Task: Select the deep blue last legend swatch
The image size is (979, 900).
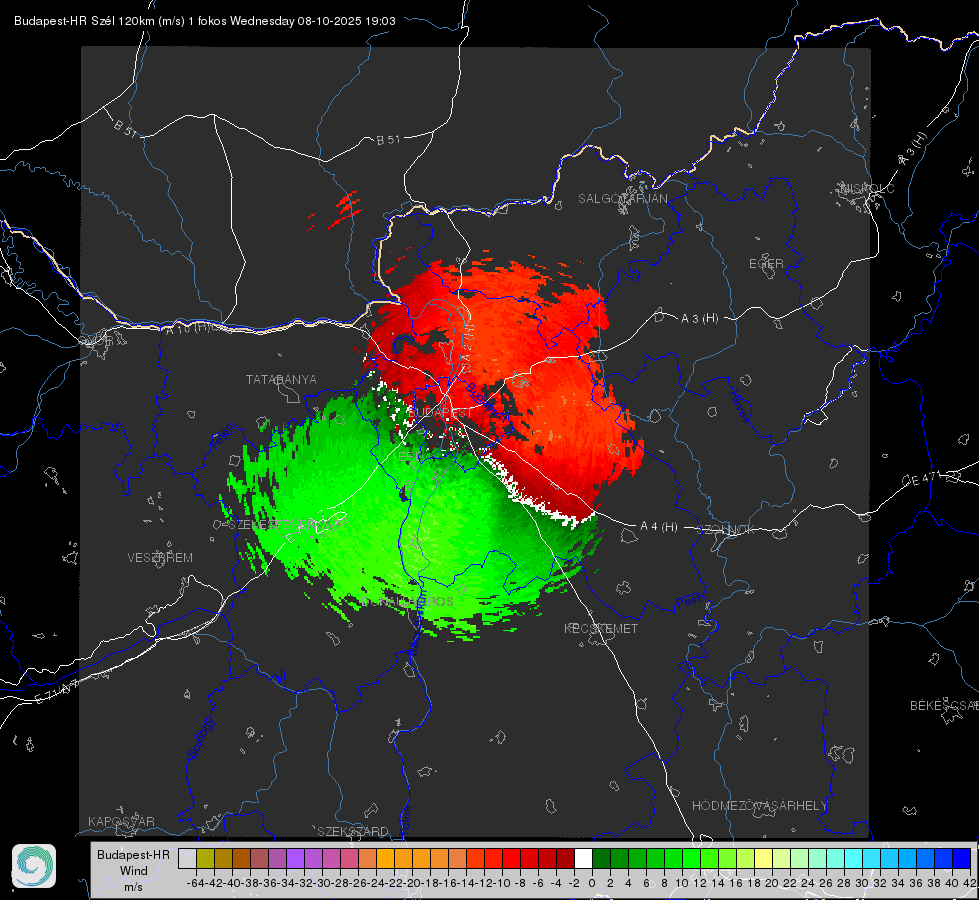Action: point(962,859)
